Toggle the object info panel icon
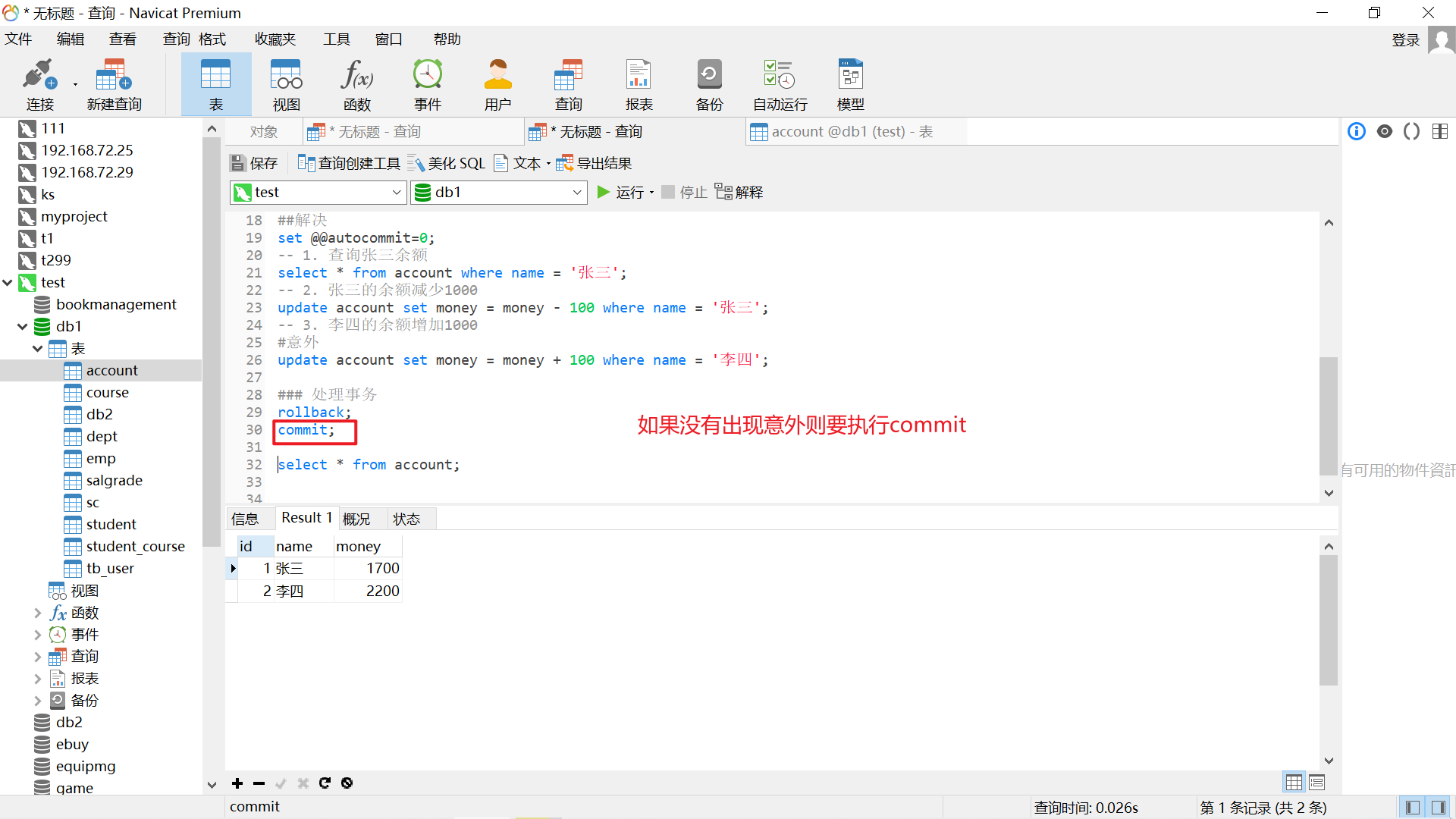This screenshot has height=819, width=1456. [1357, 132]
